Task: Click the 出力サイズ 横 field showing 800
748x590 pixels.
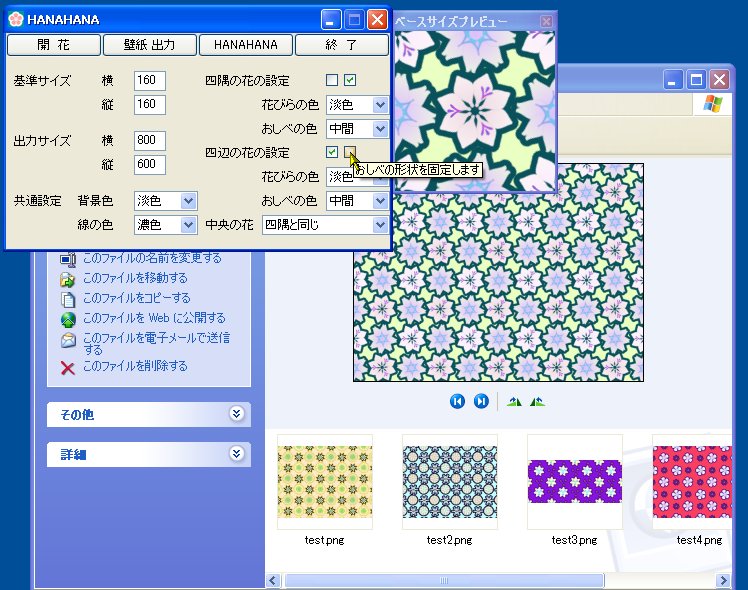Action: 150,140
